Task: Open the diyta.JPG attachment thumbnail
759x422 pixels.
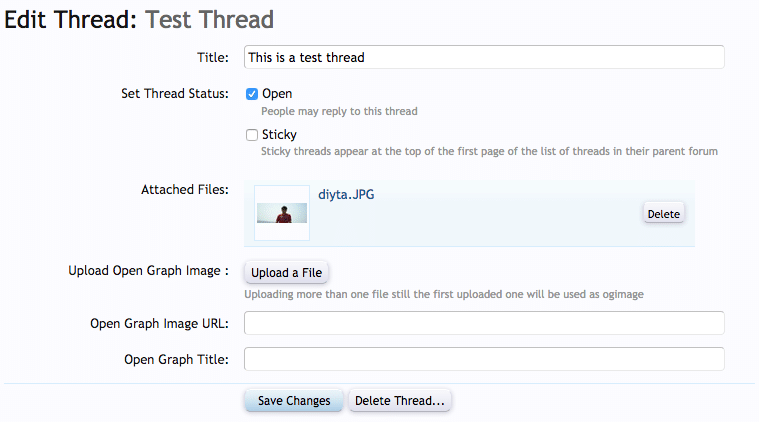Action: 282,213
